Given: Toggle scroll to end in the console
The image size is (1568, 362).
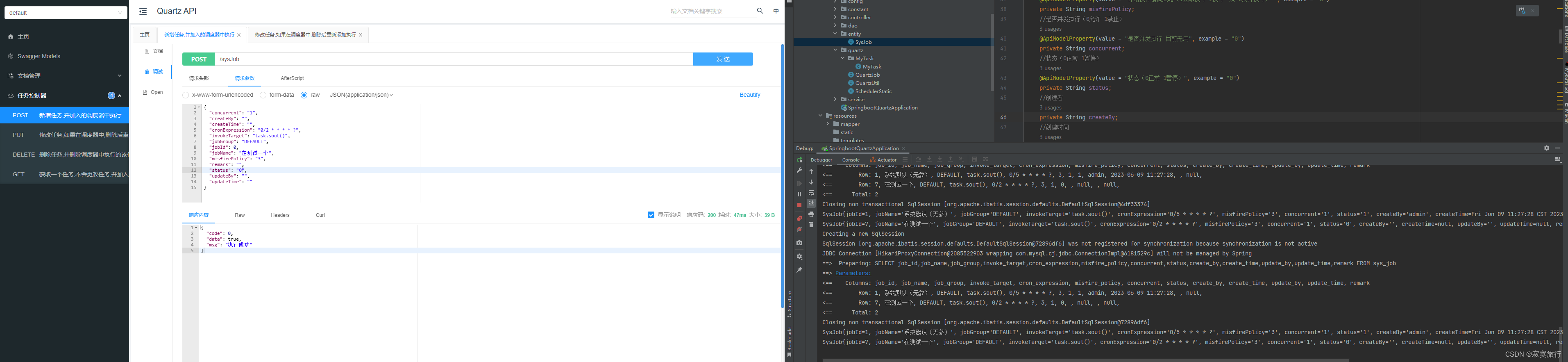Looking at the screenshot, I should pos(811,203).
